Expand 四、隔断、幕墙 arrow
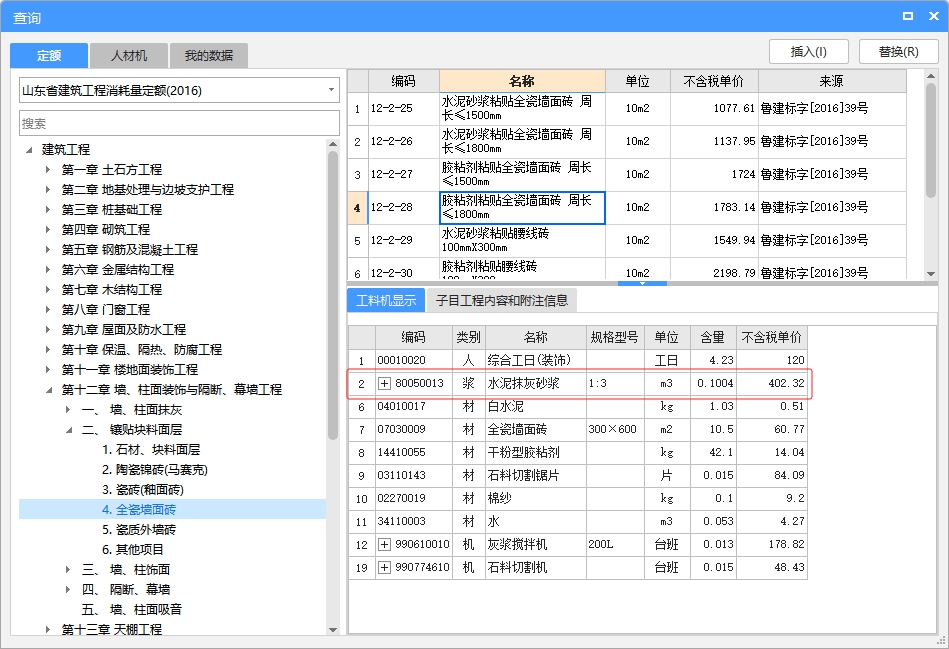 tap(68, 590)
